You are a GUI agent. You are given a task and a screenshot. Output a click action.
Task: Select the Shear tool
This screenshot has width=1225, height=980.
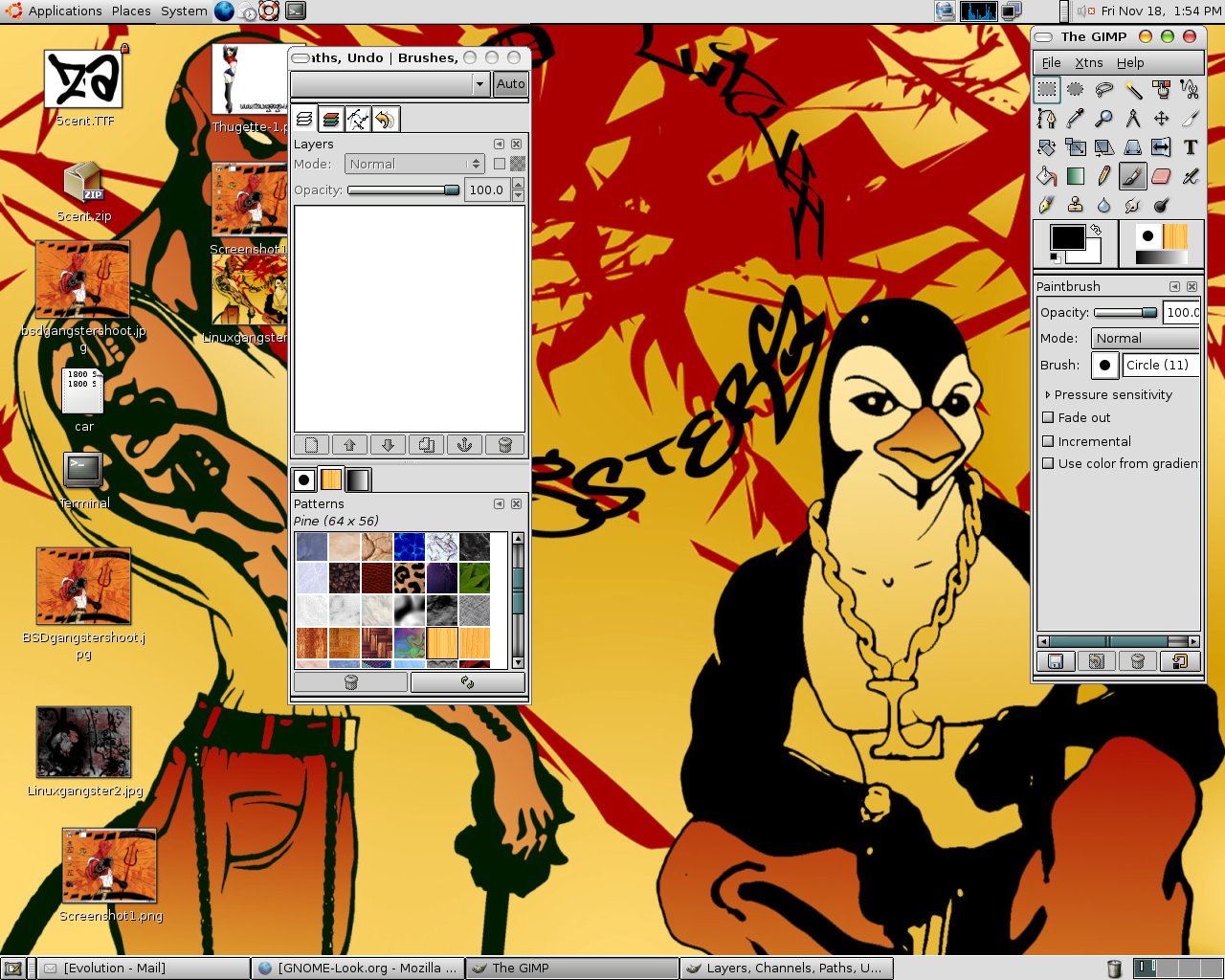click(x=1104, y=147)
